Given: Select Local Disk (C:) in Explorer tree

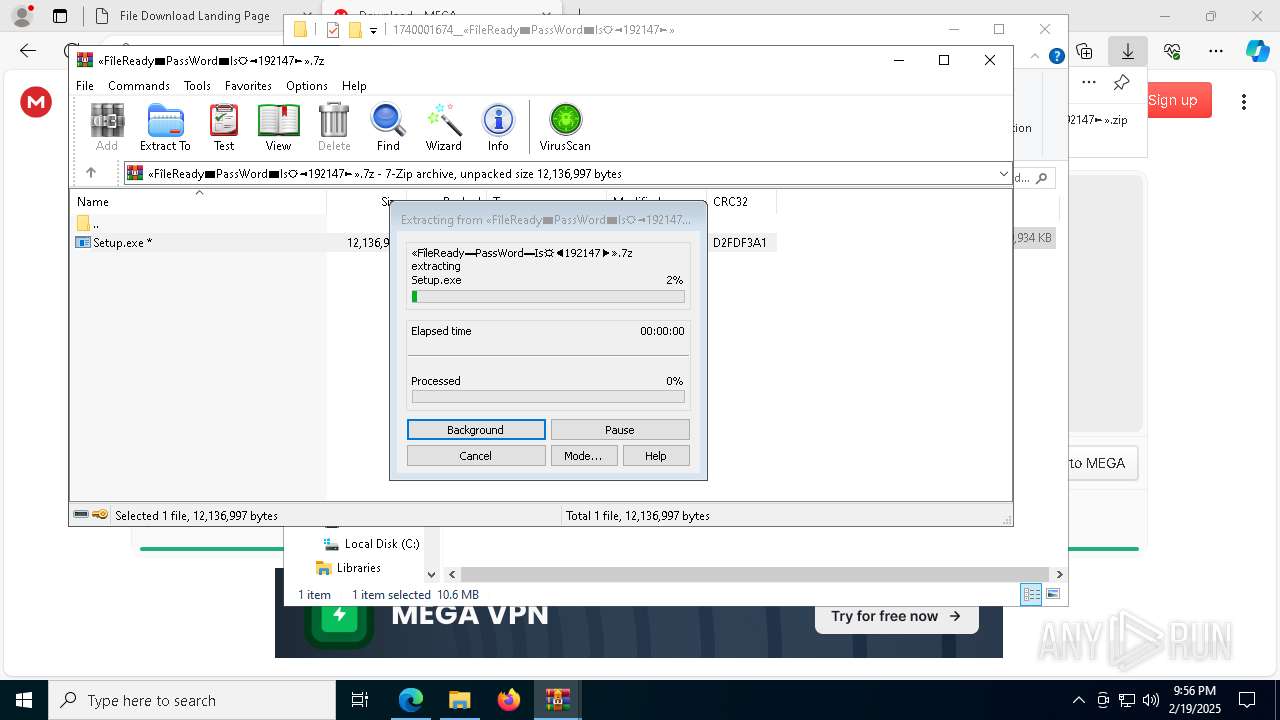Looking at the screenshot, I should (x=371, y=544).
